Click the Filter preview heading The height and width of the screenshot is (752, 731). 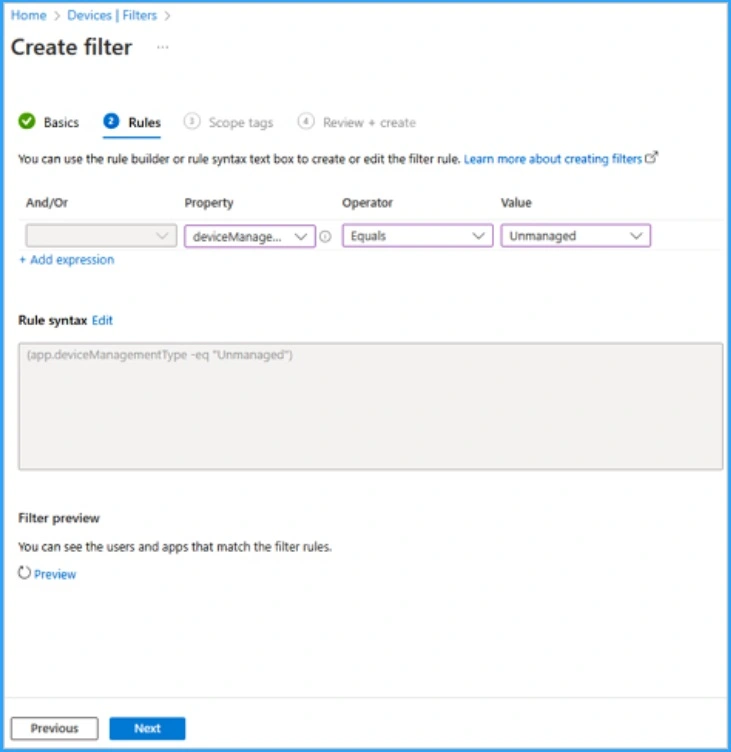tap(59, 518)
